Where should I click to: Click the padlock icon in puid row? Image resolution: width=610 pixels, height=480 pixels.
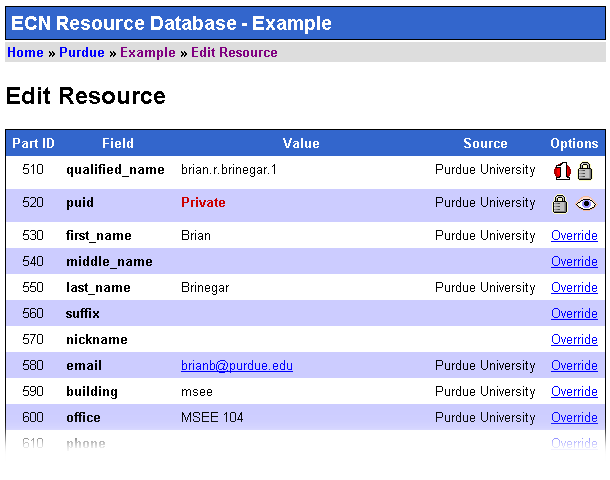(561, 204)
